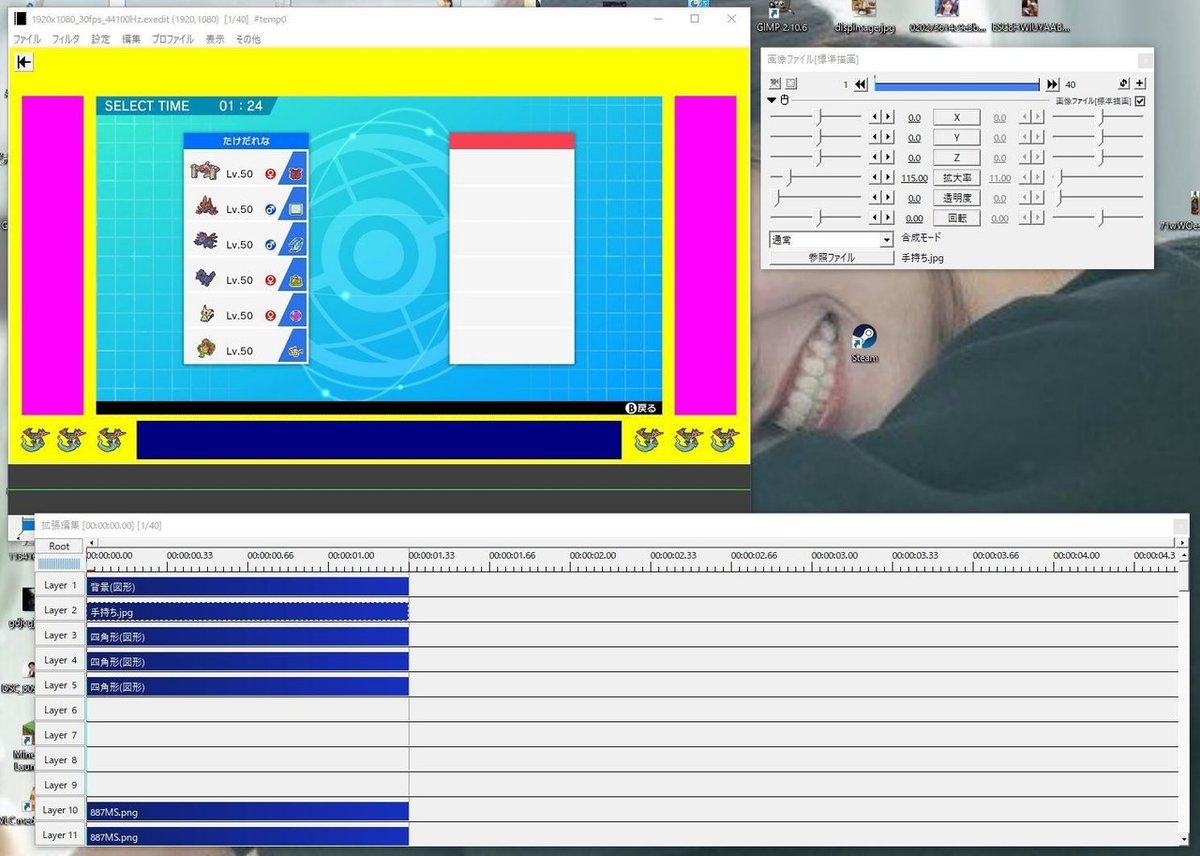Select the 背景(図形) object on Layer 1
The height and width of the screenshot is (856, 1200).
pyautogui.click(x=248, y=586)
